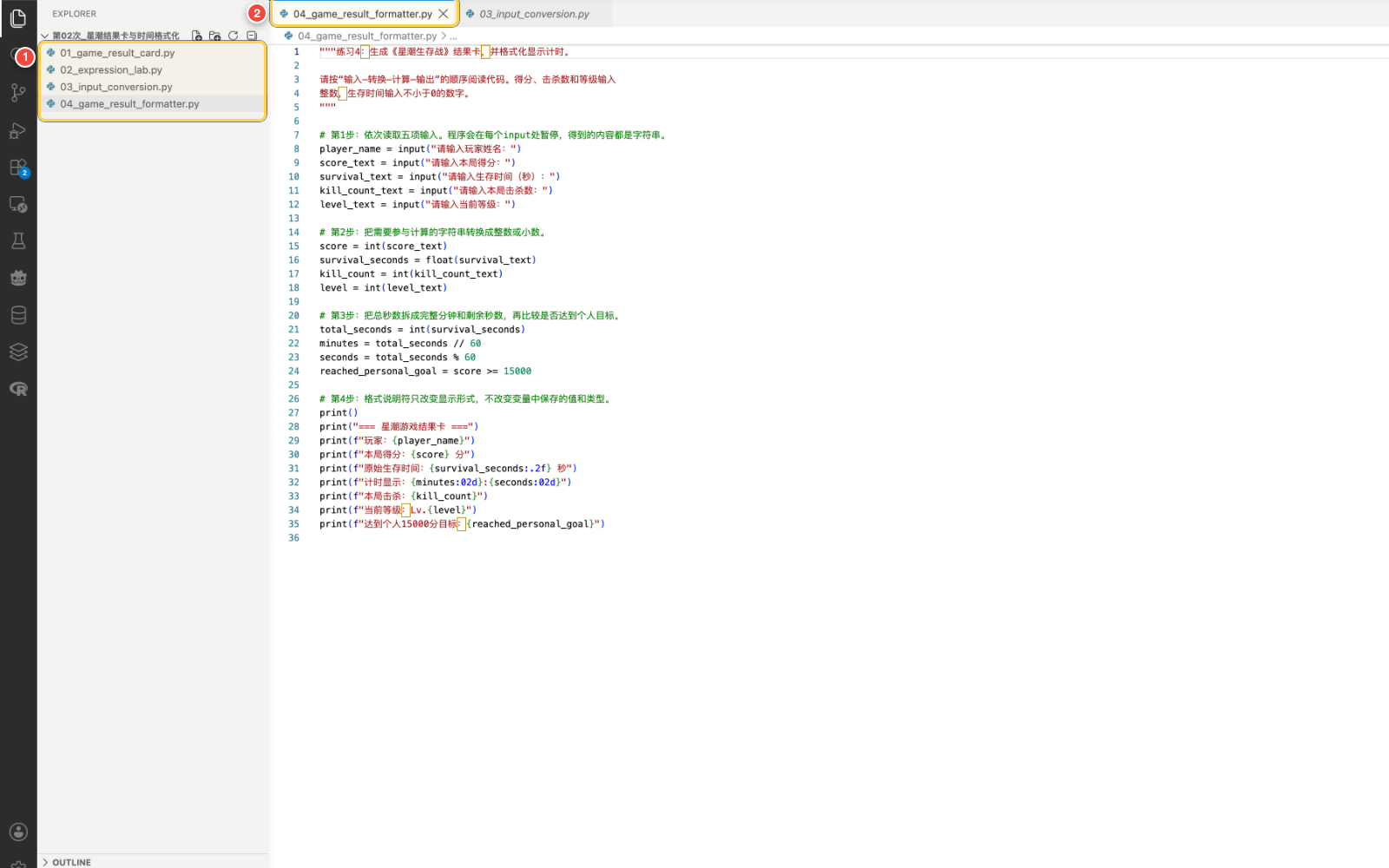The height and width of the screenshot is (868, 1389).
Task: Open the R extension view
Action: click(18, 389)
